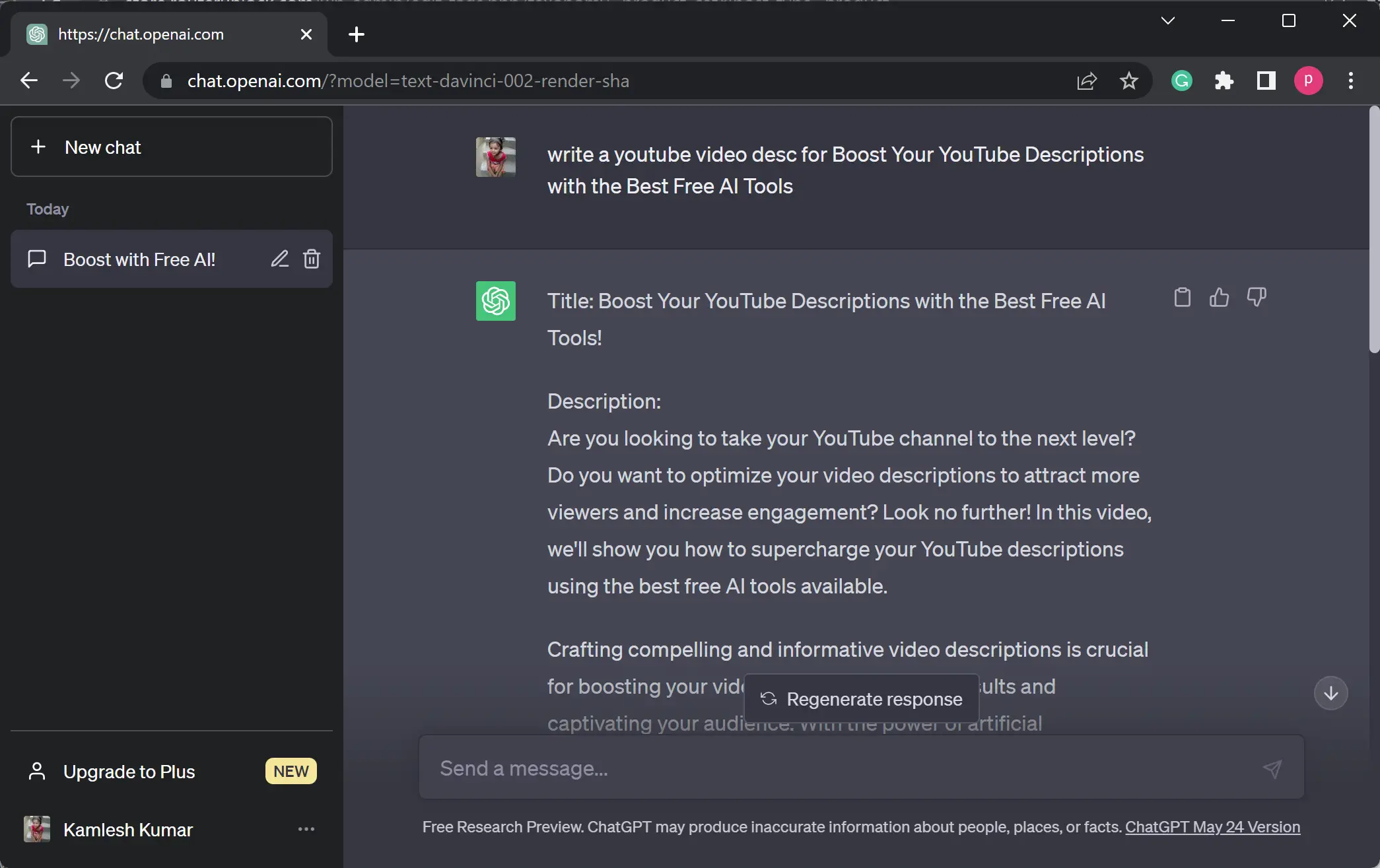Bookmark this page with star icon
The width and height of the screenshot is (1380, 868).
pos(1129,81)
